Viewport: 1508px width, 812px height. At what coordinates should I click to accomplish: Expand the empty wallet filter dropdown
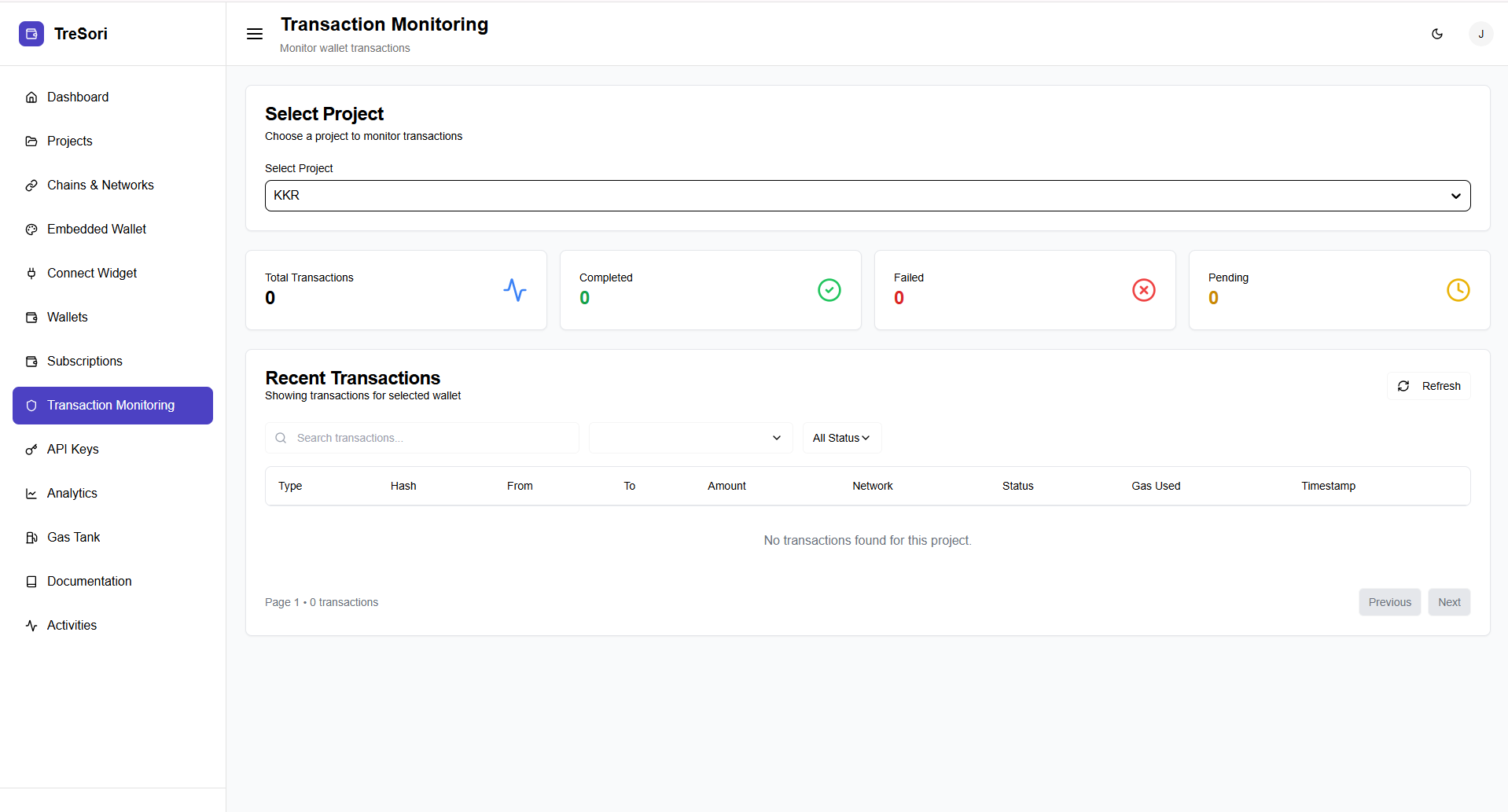click(690, 438)
